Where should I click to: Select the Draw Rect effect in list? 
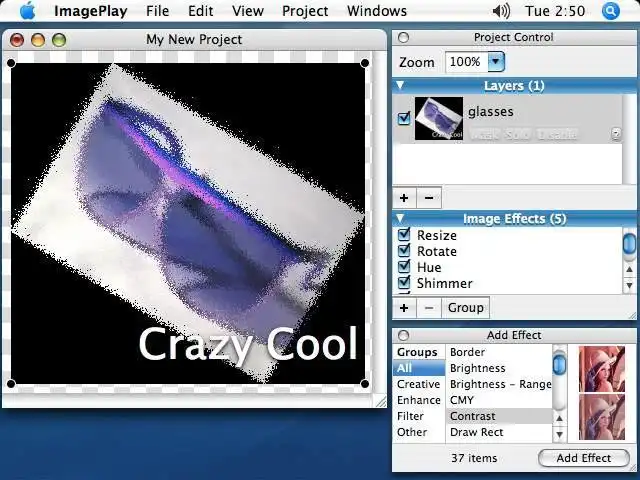499,432
